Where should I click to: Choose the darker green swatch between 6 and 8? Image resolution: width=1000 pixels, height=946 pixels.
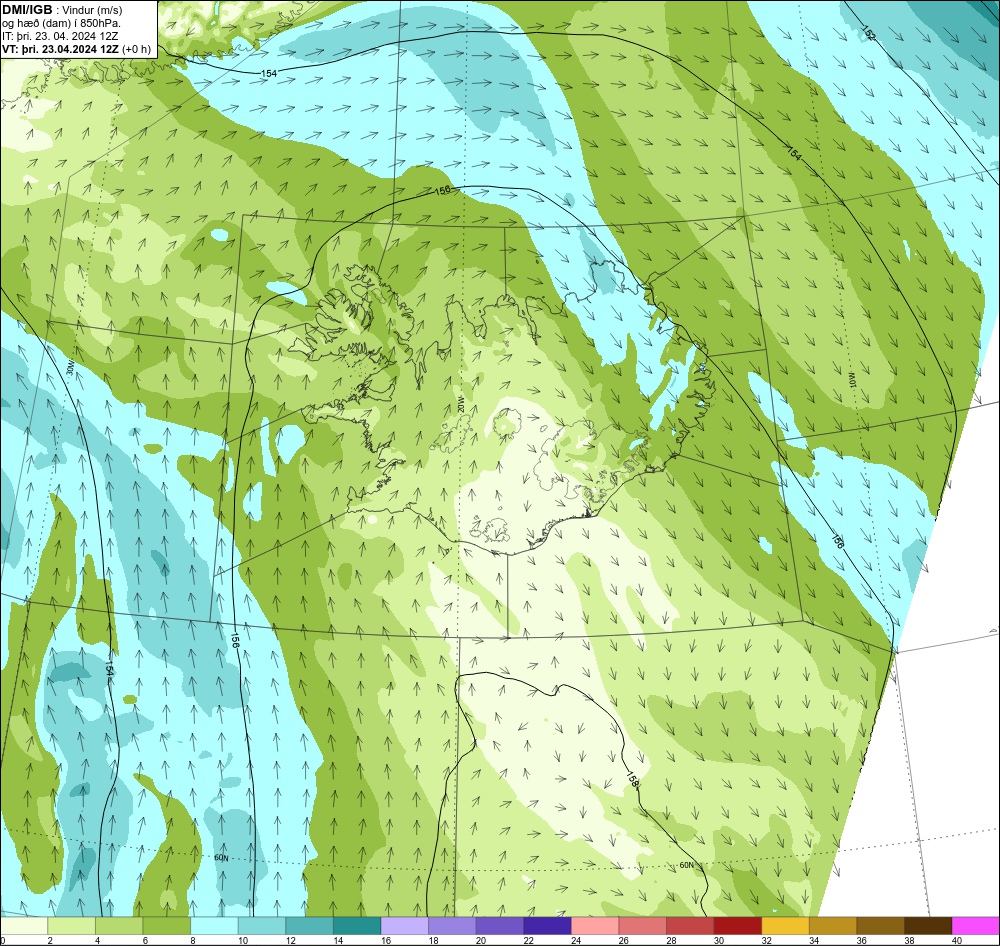166,926
